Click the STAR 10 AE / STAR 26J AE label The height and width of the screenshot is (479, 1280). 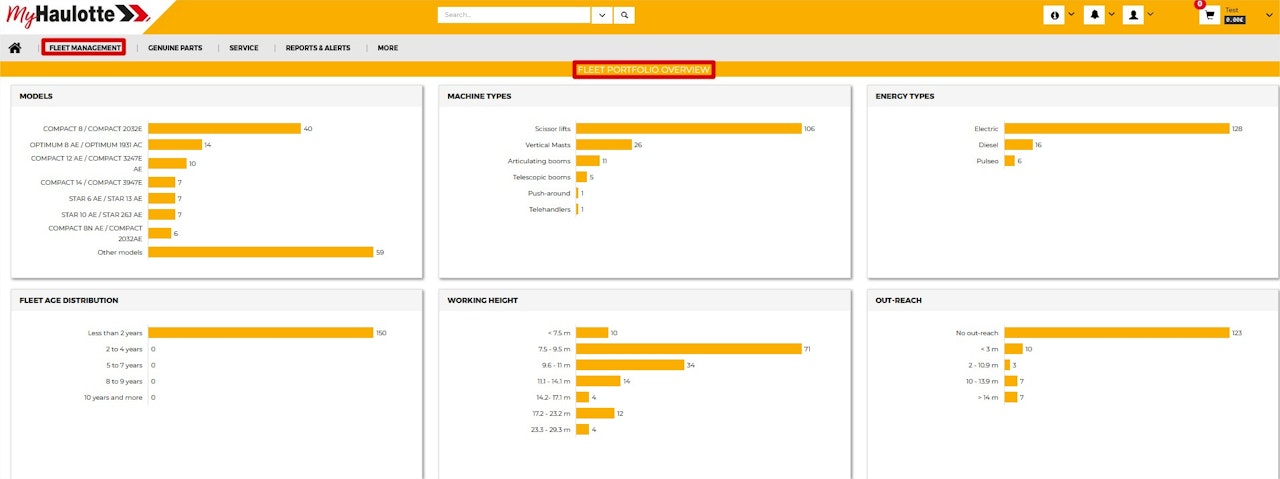[x=102, y=214]
